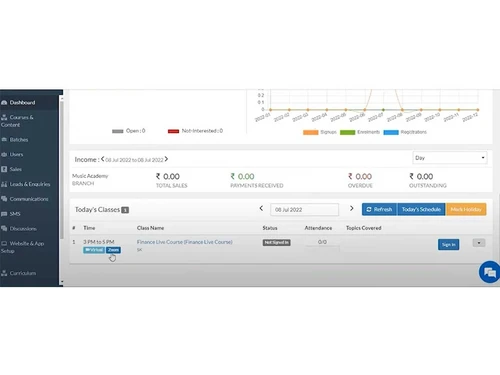Click the Today's Classes count badge
This screenshot has height=375, width=500.
[x=125, y=210]
